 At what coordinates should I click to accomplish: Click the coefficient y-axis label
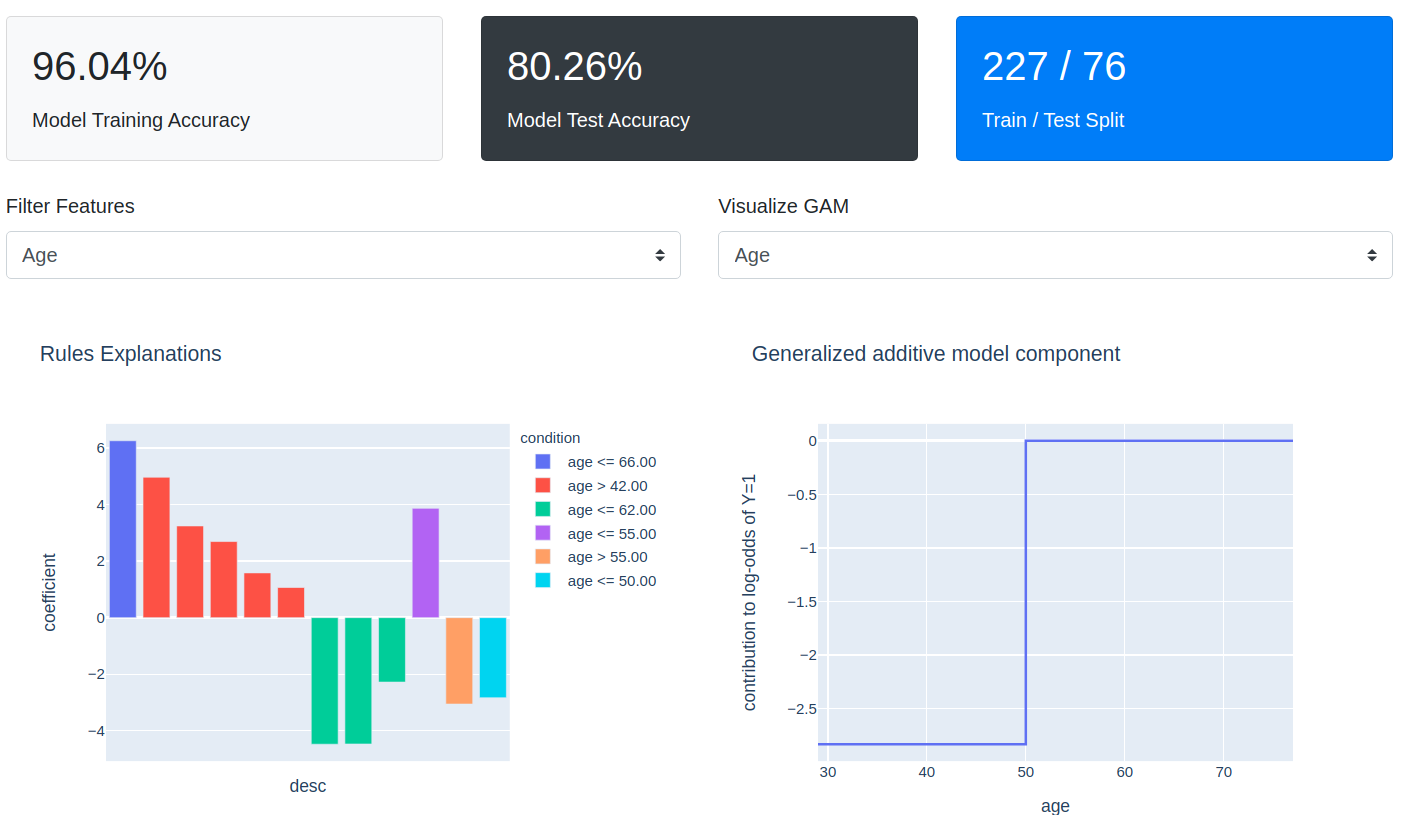coord(50,592)
